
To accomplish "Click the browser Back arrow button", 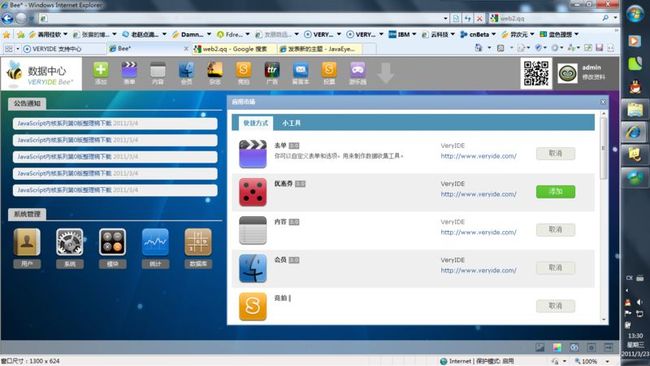I will (x=7, y=18).
